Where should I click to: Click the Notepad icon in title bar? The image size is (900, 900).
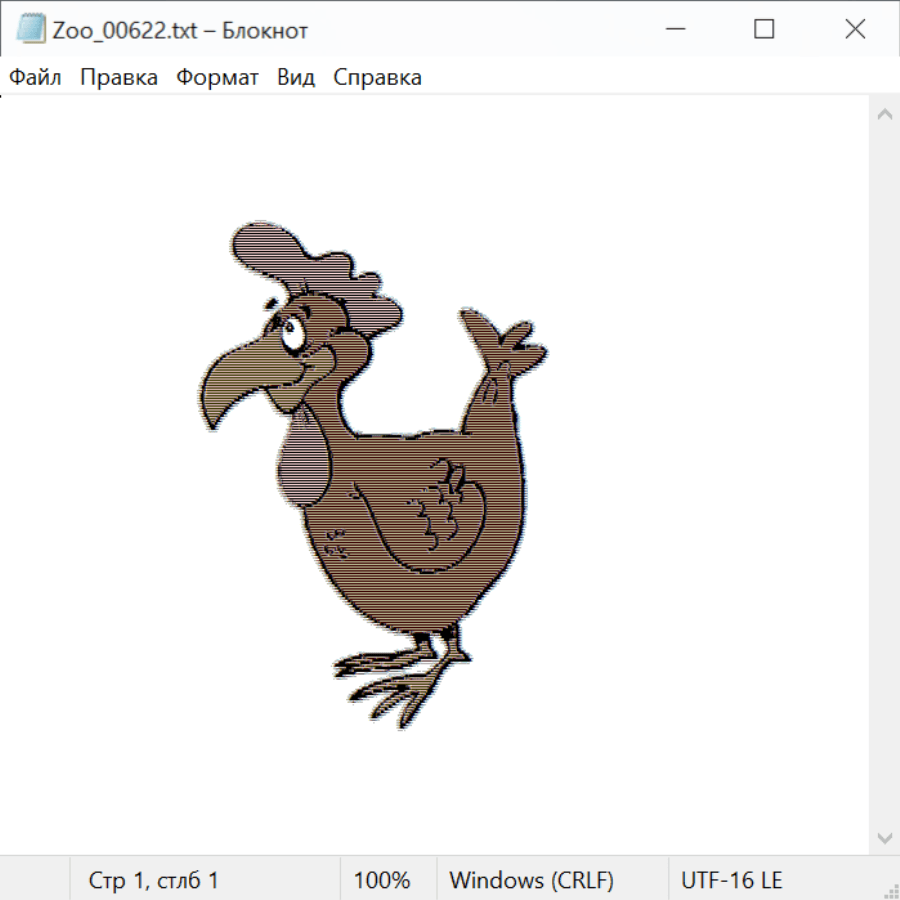tap(31, 30)
